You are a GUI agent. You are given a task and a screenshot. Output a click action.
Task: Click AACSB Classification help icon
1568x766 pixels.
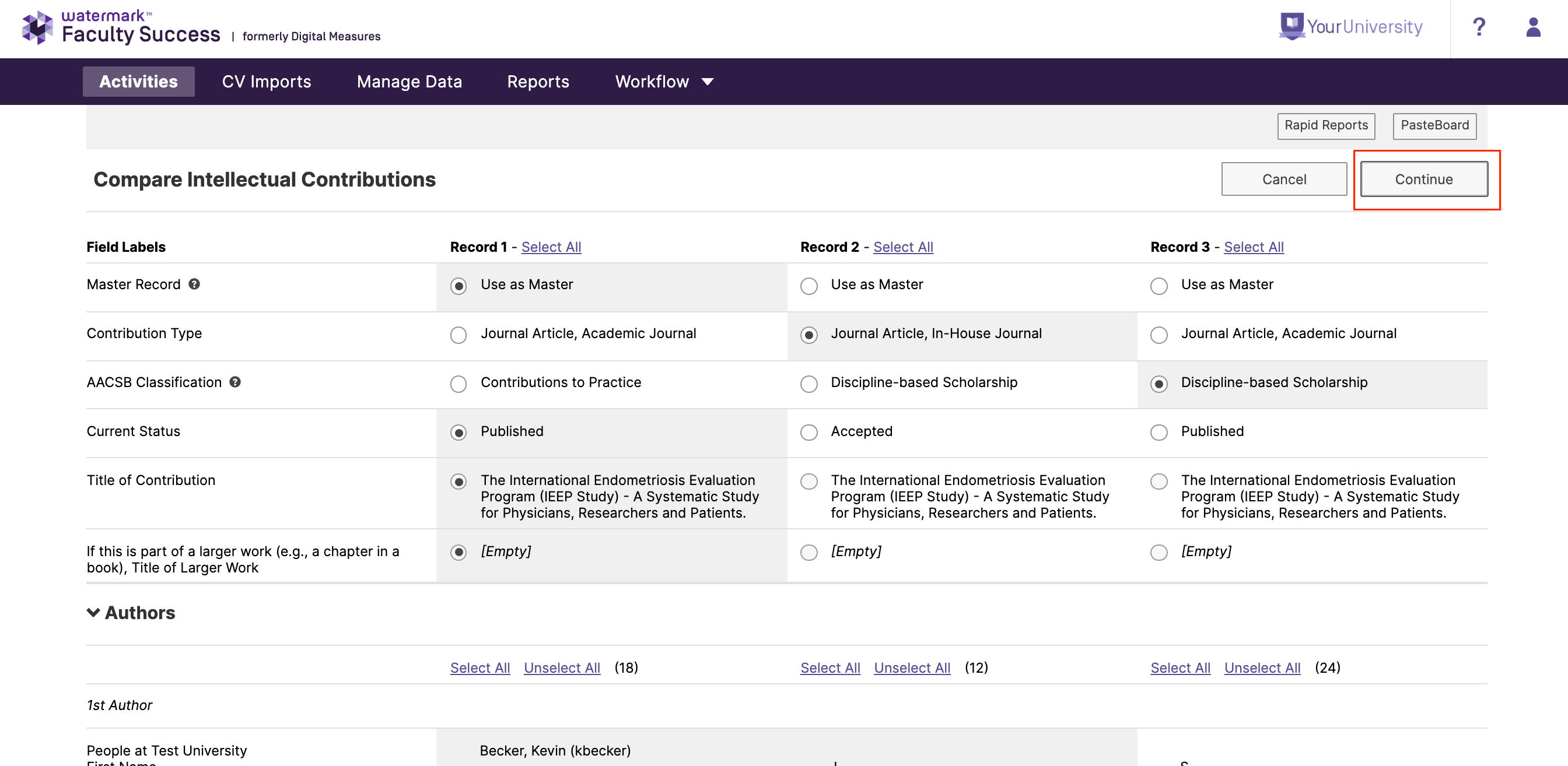[x=235, y=382]
